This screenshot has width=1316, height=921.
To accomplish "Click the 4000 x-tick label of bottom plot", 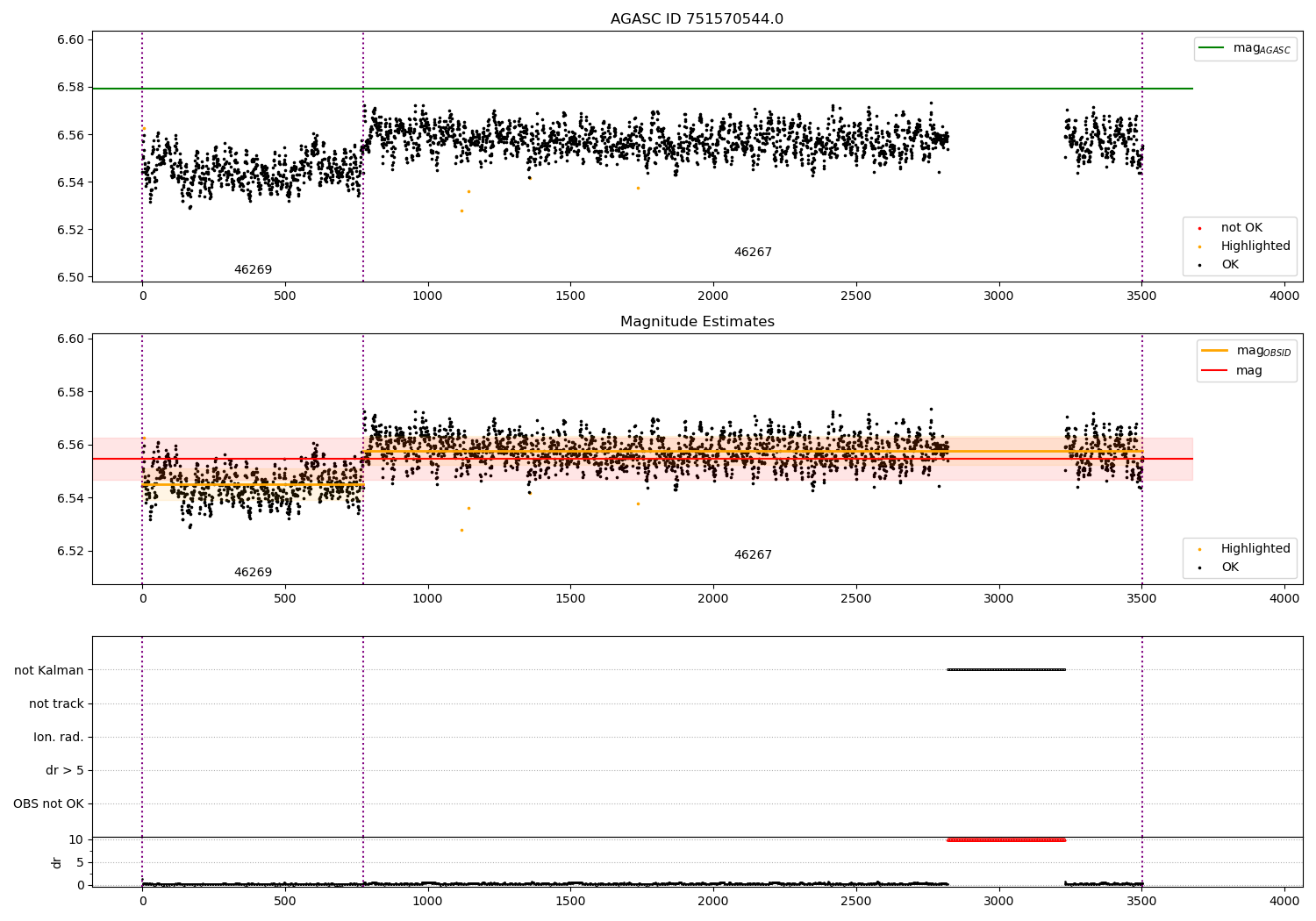I will click(1284, 902).
